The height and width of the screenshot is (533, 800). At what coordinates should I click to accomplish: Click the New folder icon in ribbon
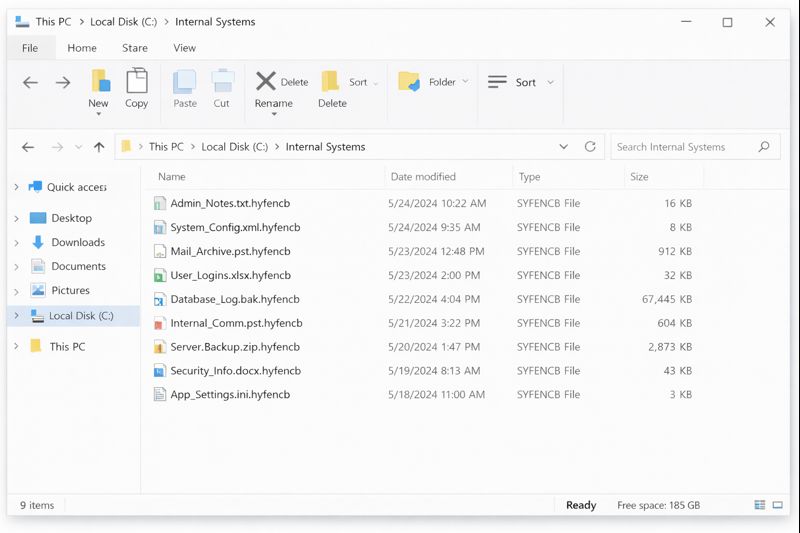(x=99, y=82)
